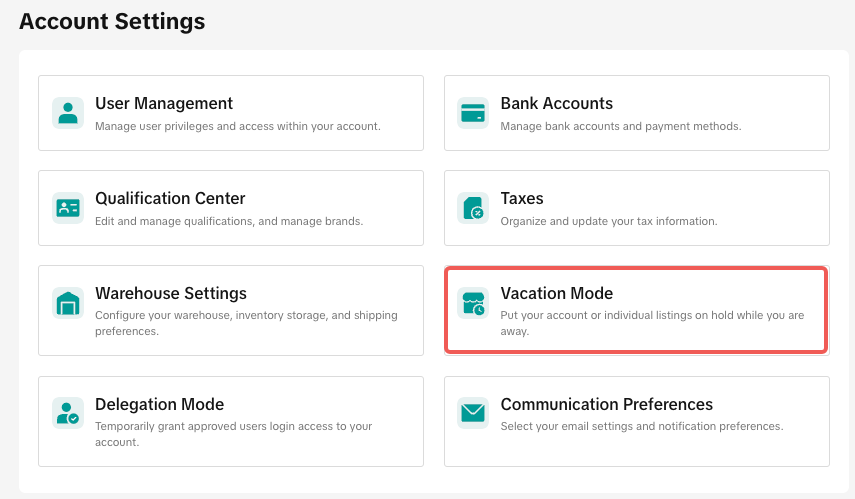Click the Qualification Center ID card icon
The width and height of the screenshot is (855, 499).
point(68,208)
